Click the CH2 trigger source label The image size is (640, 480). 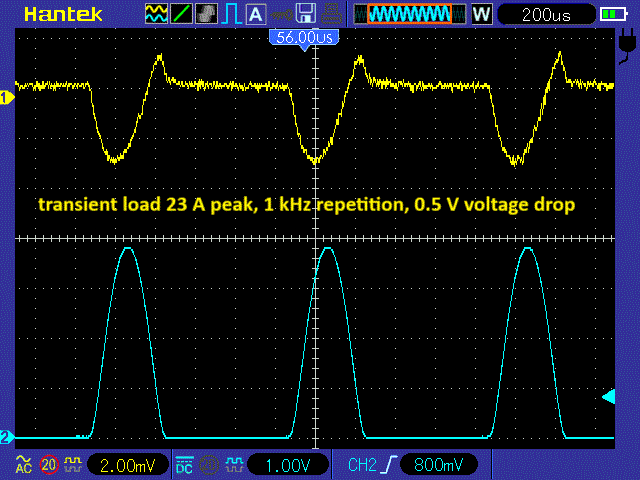(x=362, y=464)
